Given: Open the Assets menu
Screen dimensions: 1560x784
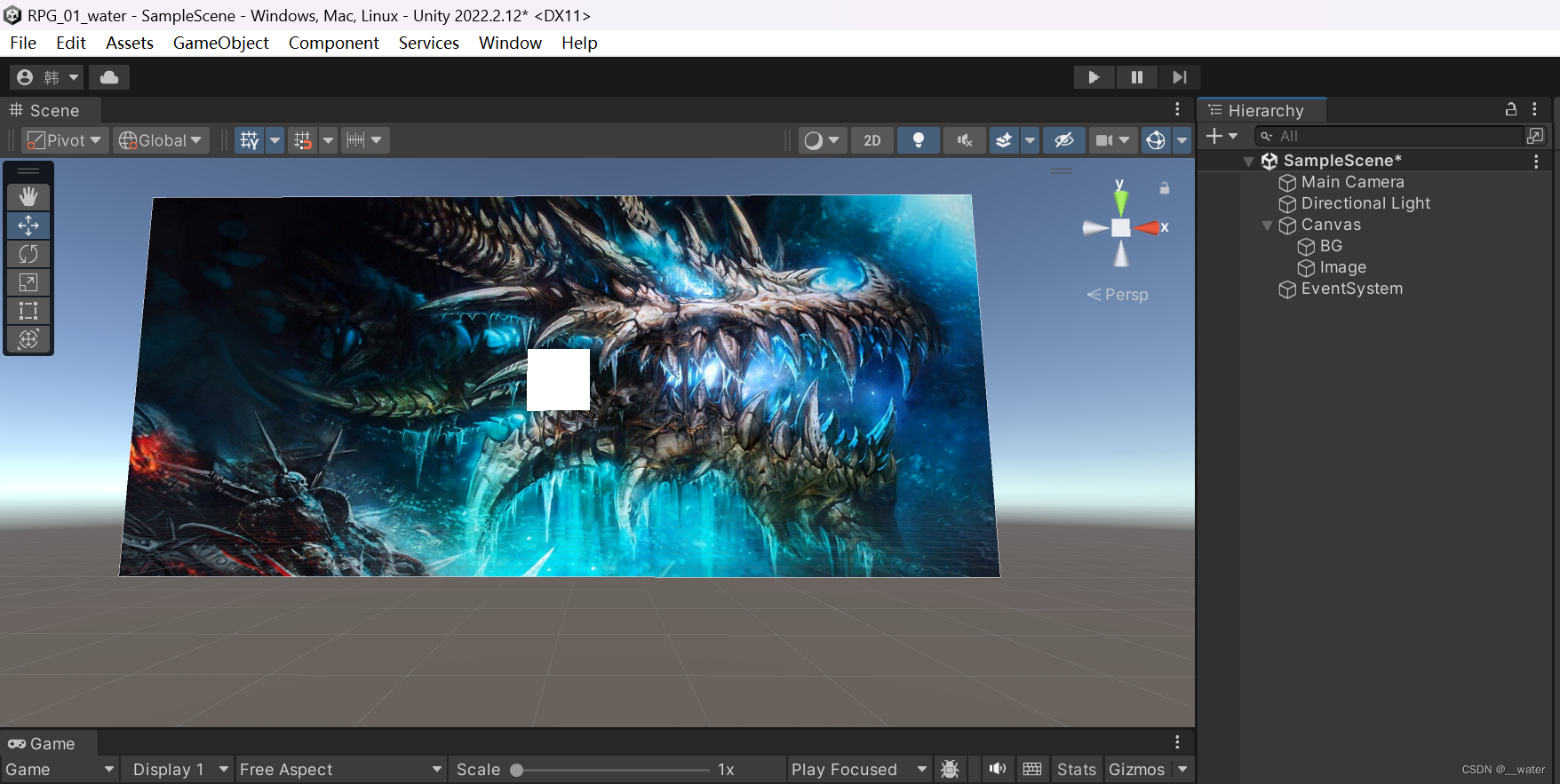Looking at the screenshot, I should pyautogui.click(x=130, y=43).
